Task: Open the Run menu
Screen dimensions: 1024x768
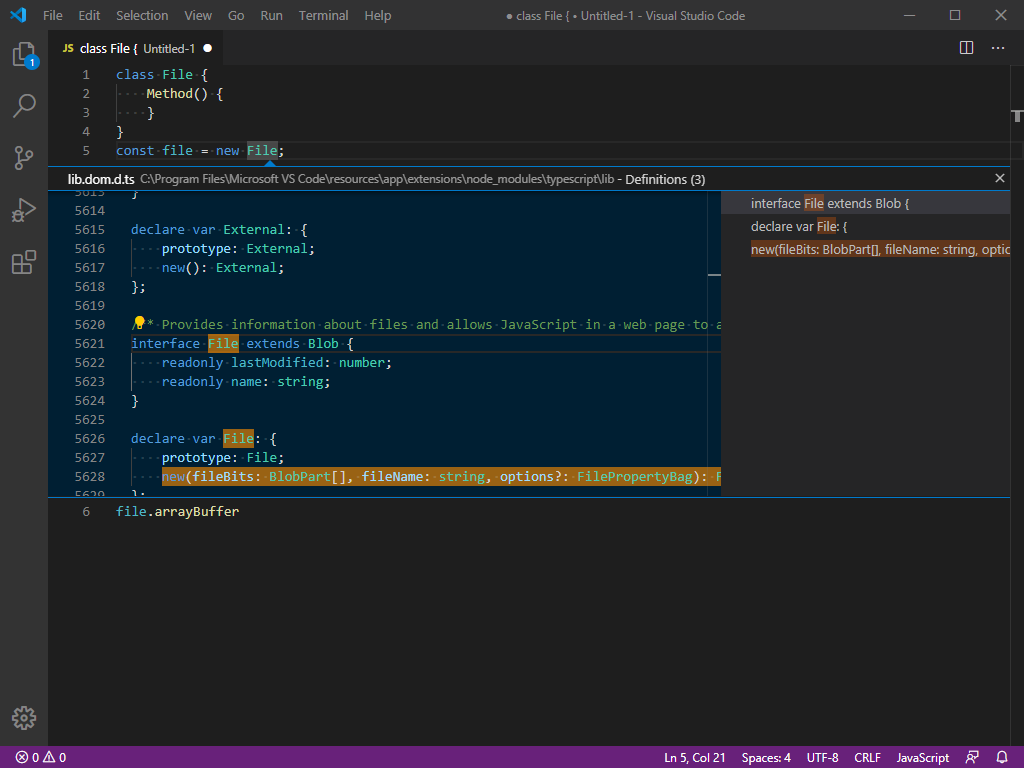Action: pyautogui.click(x=272, y=16)
